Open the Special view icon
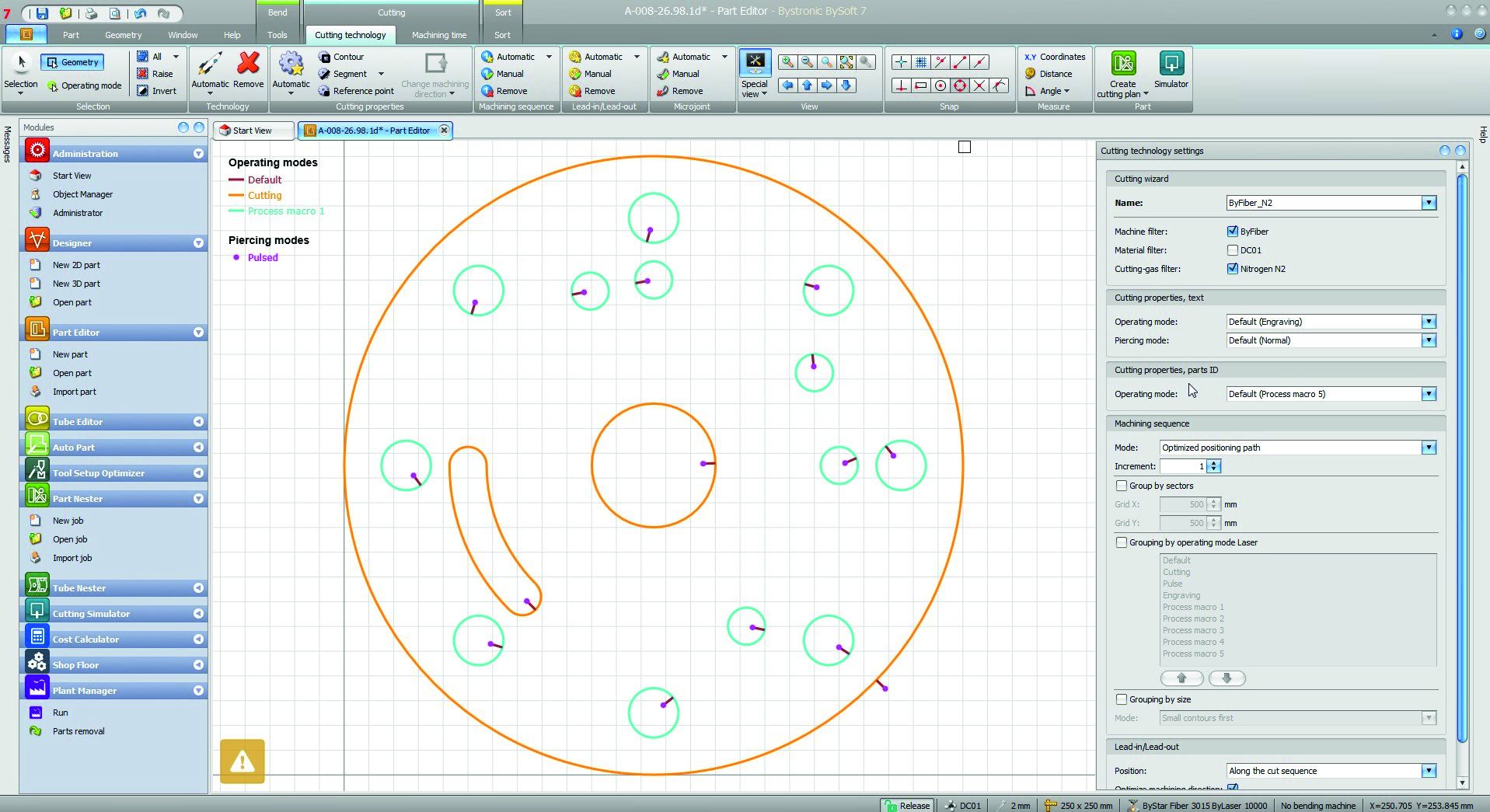 point(755,62)
